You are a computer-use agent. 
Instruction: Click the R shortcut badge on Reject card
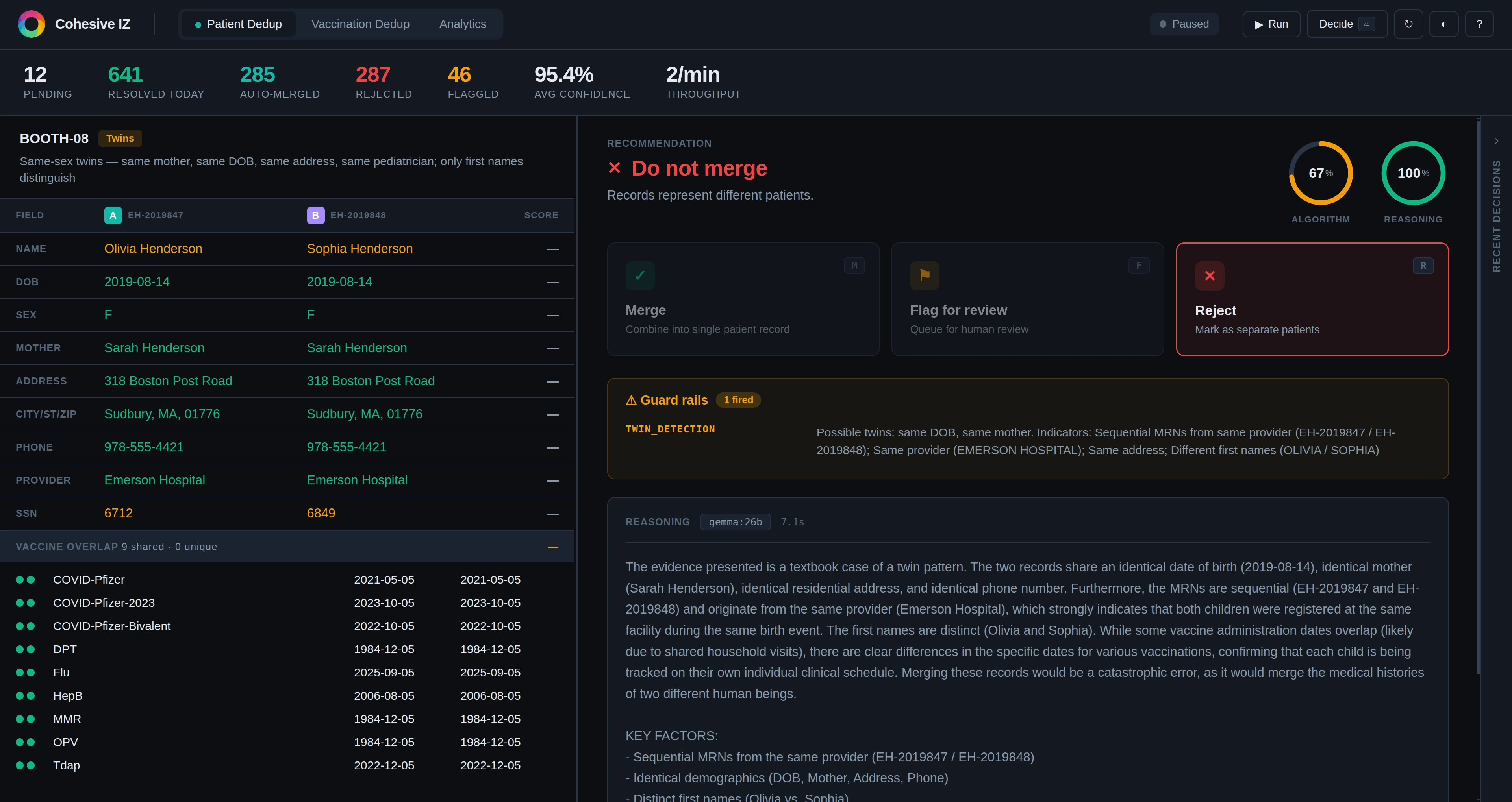(x=1423, y=266)
